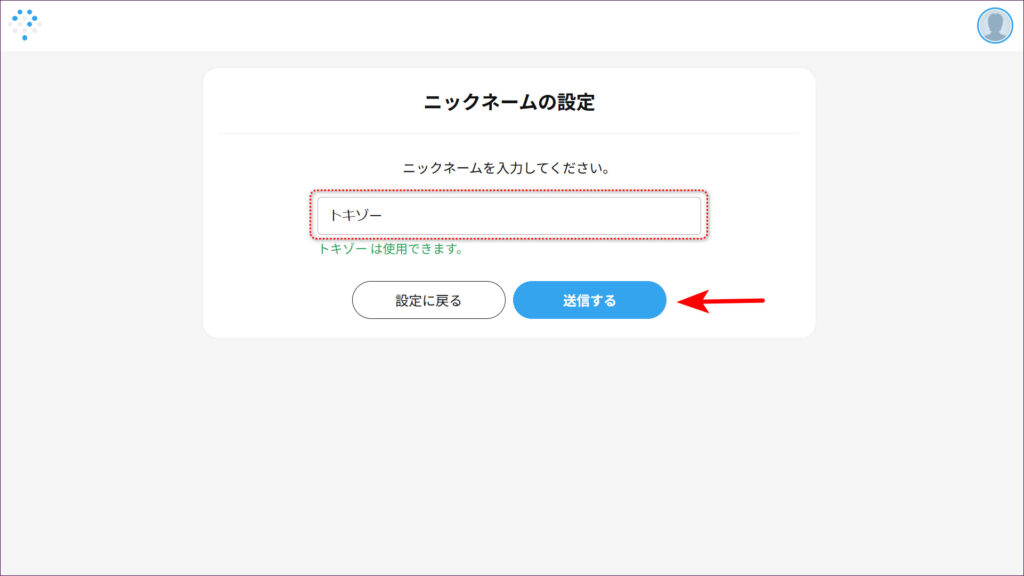
Task: Click the gray area left of the card
Action: (100, 250)
